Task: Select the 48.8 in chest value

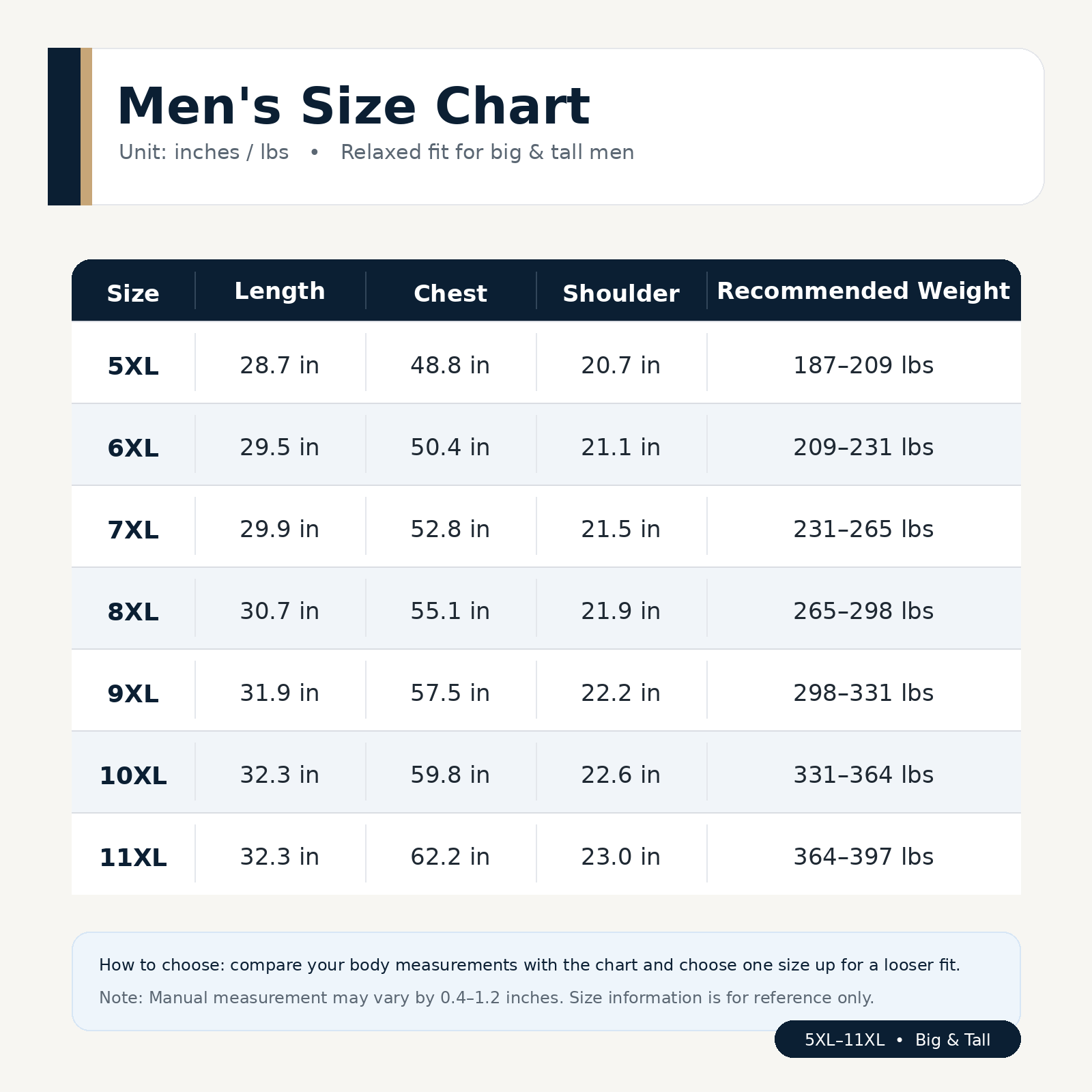Action: point(450,366)
